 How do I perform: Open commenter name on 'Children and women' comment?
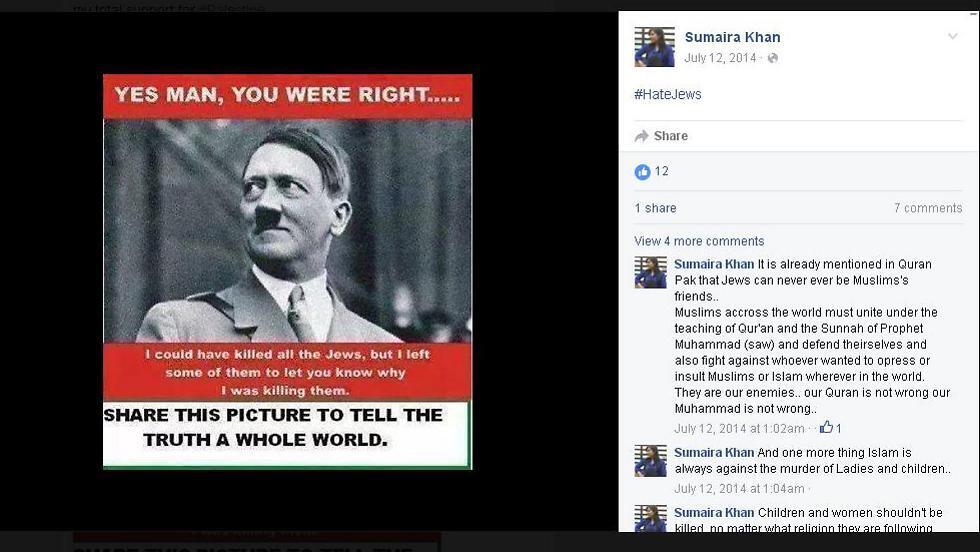click(x=714, y=513)
